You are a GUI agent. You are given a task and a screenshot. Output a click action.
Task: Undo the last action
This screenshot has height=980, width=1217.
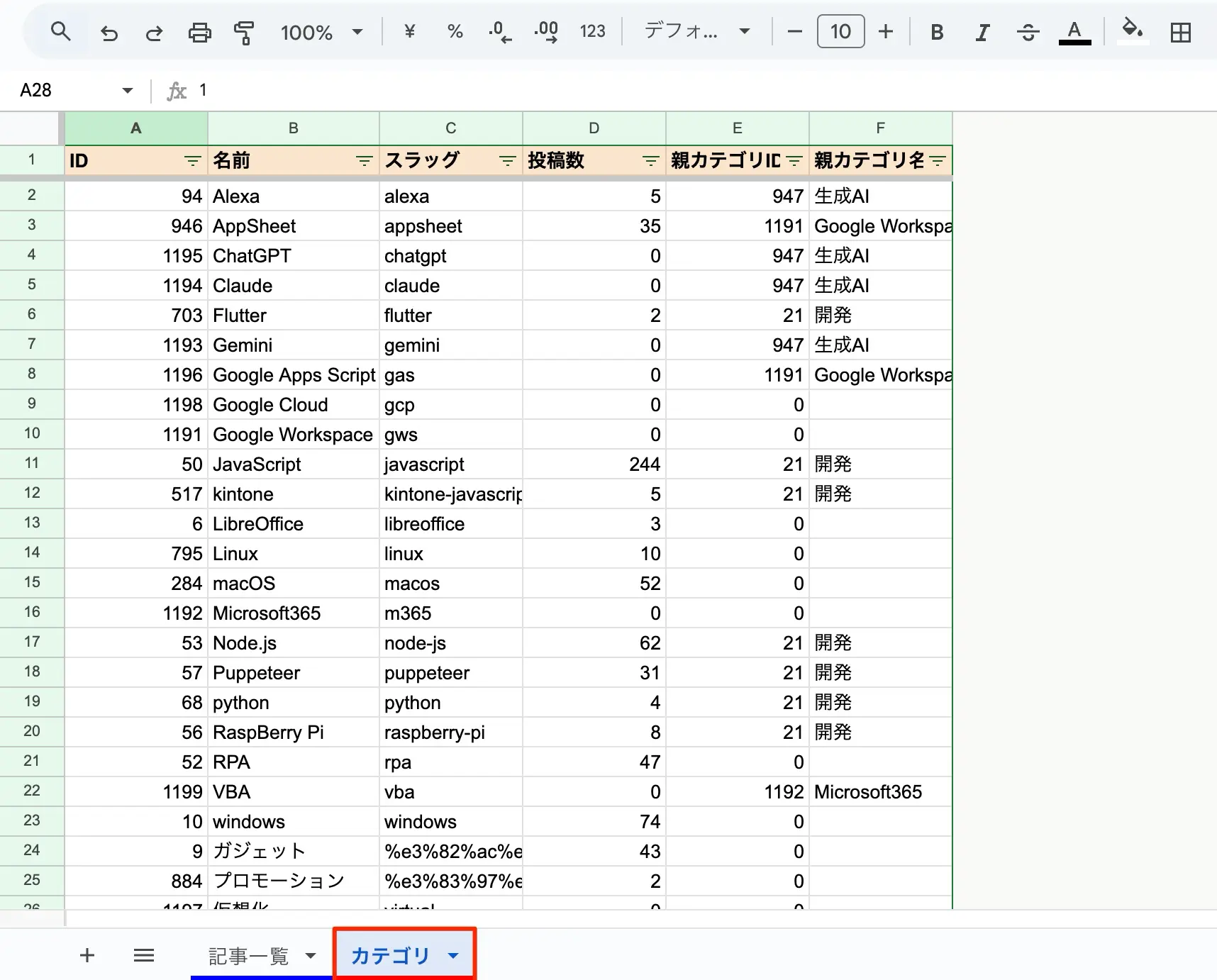click(x=109, y=33)
